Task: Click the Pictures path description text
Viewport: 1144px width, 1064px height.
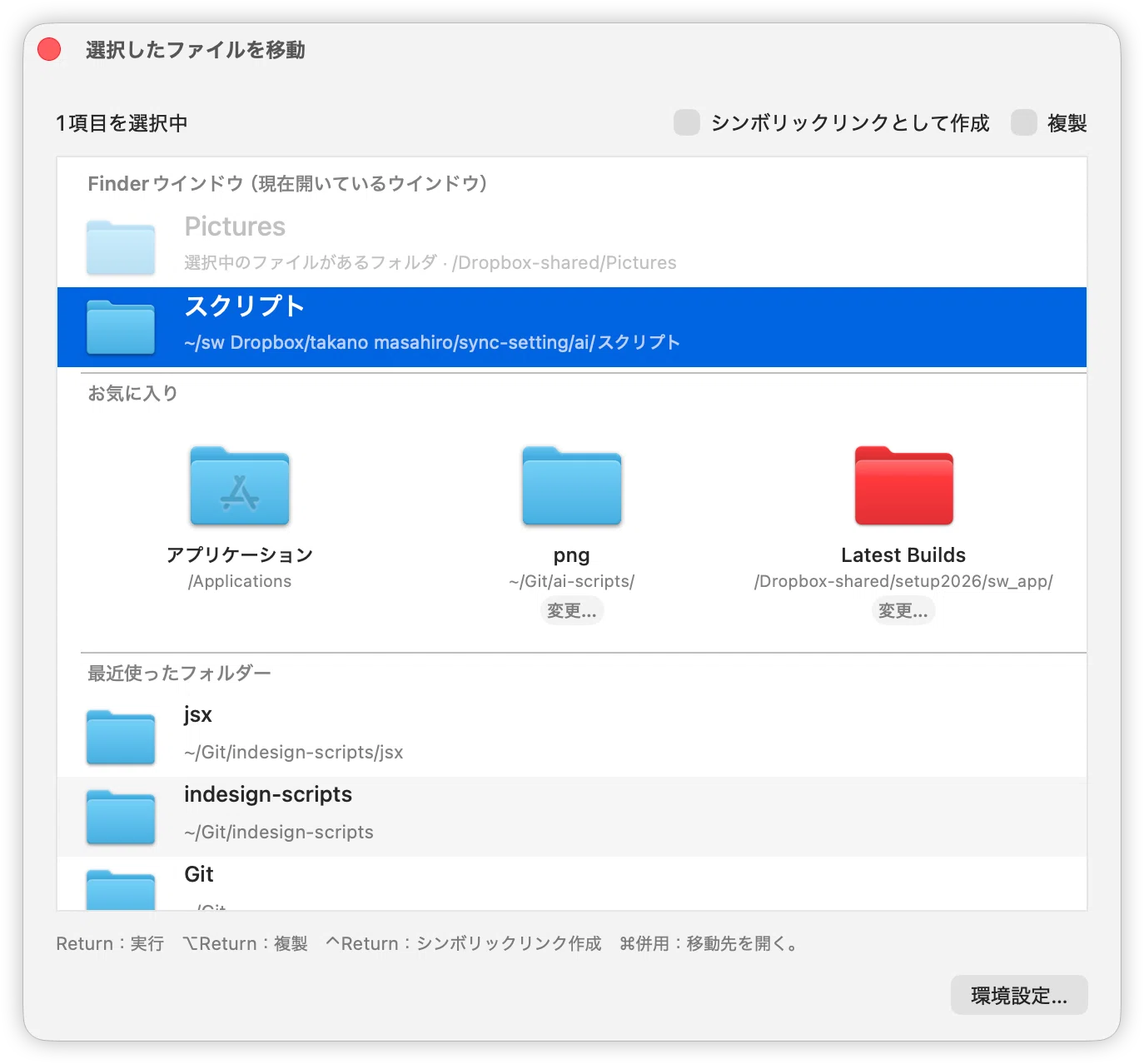Action: point(430,263)
